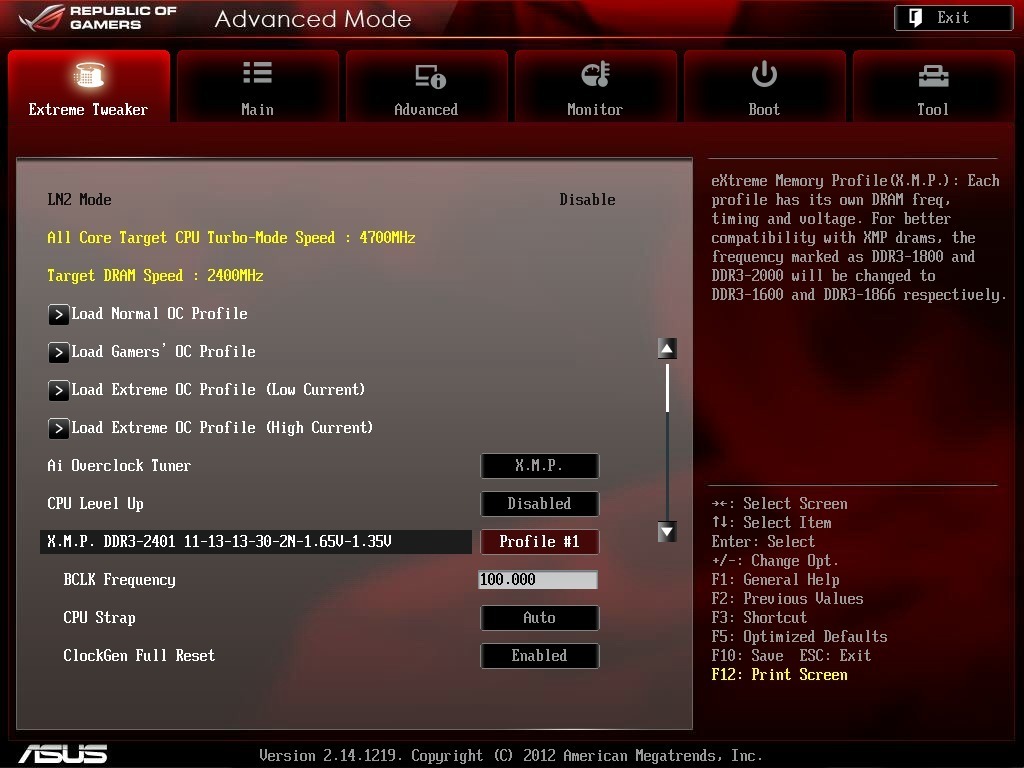Screen dimensions: 1024x768
Task: Open the X.M.P. Profile #1 selector
Action: pyautogui.click(x=539, y=541)
